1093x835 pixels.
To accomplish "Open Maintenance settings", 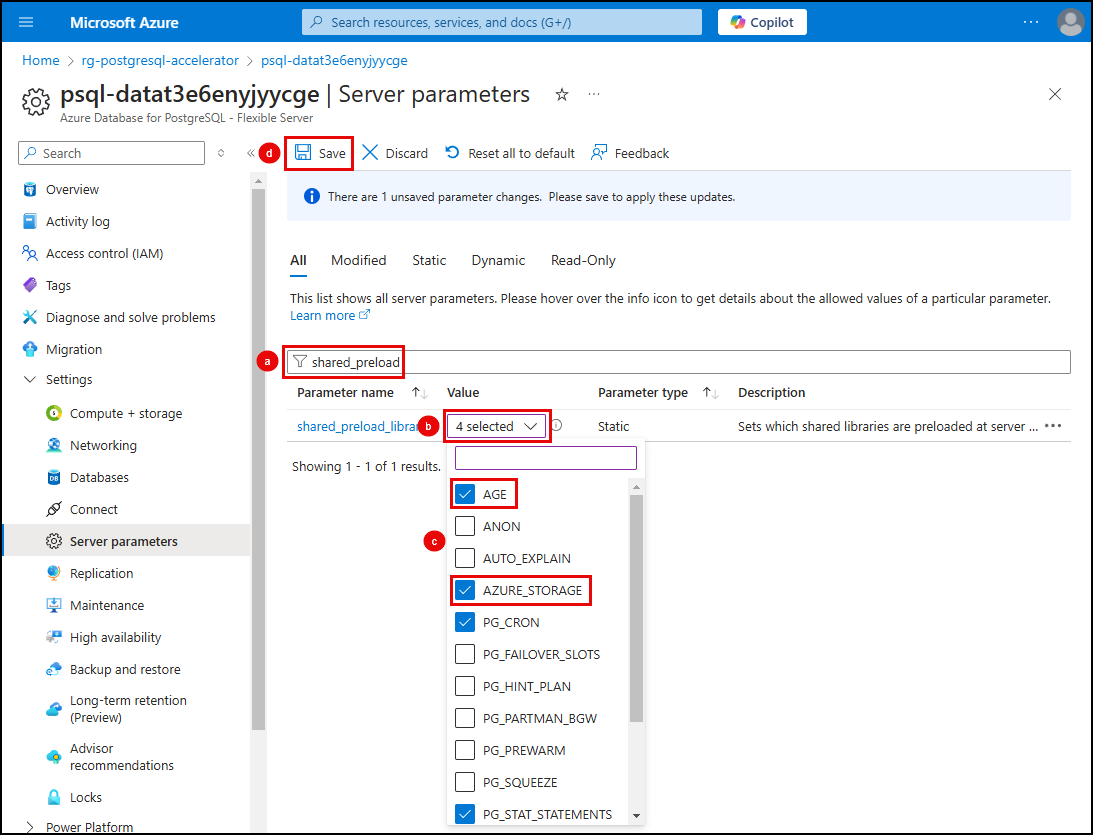I will tap(107, 606).
